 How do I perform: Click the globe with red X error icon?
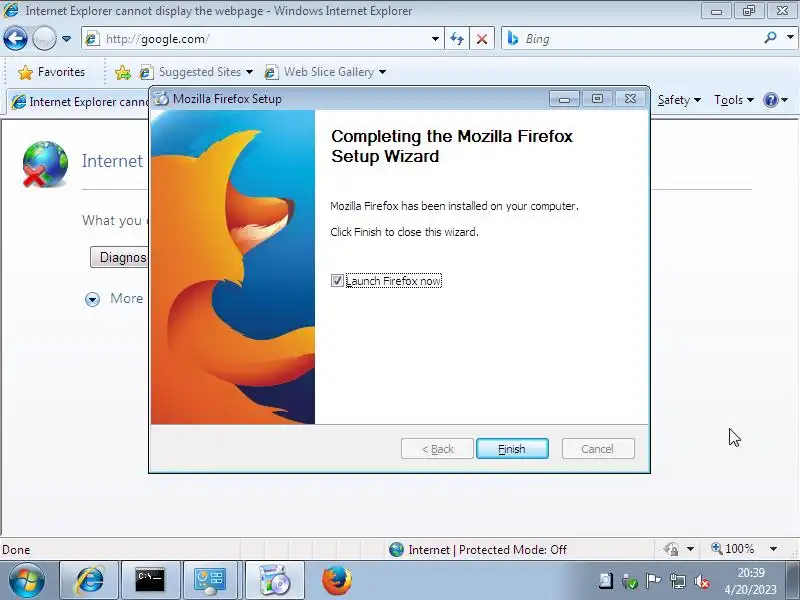click(45, 164)
